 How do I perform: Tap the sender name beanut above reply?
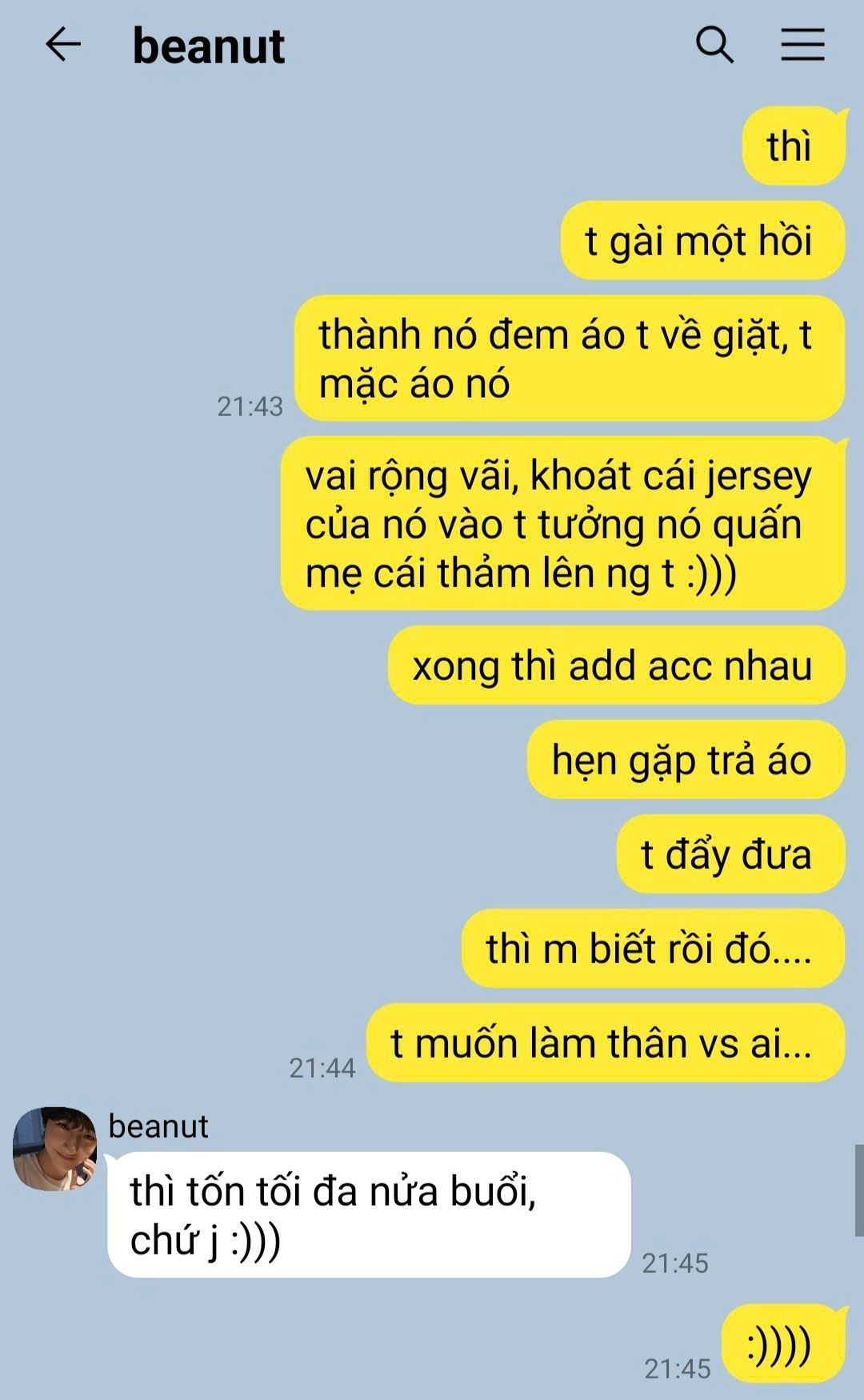158,1126
